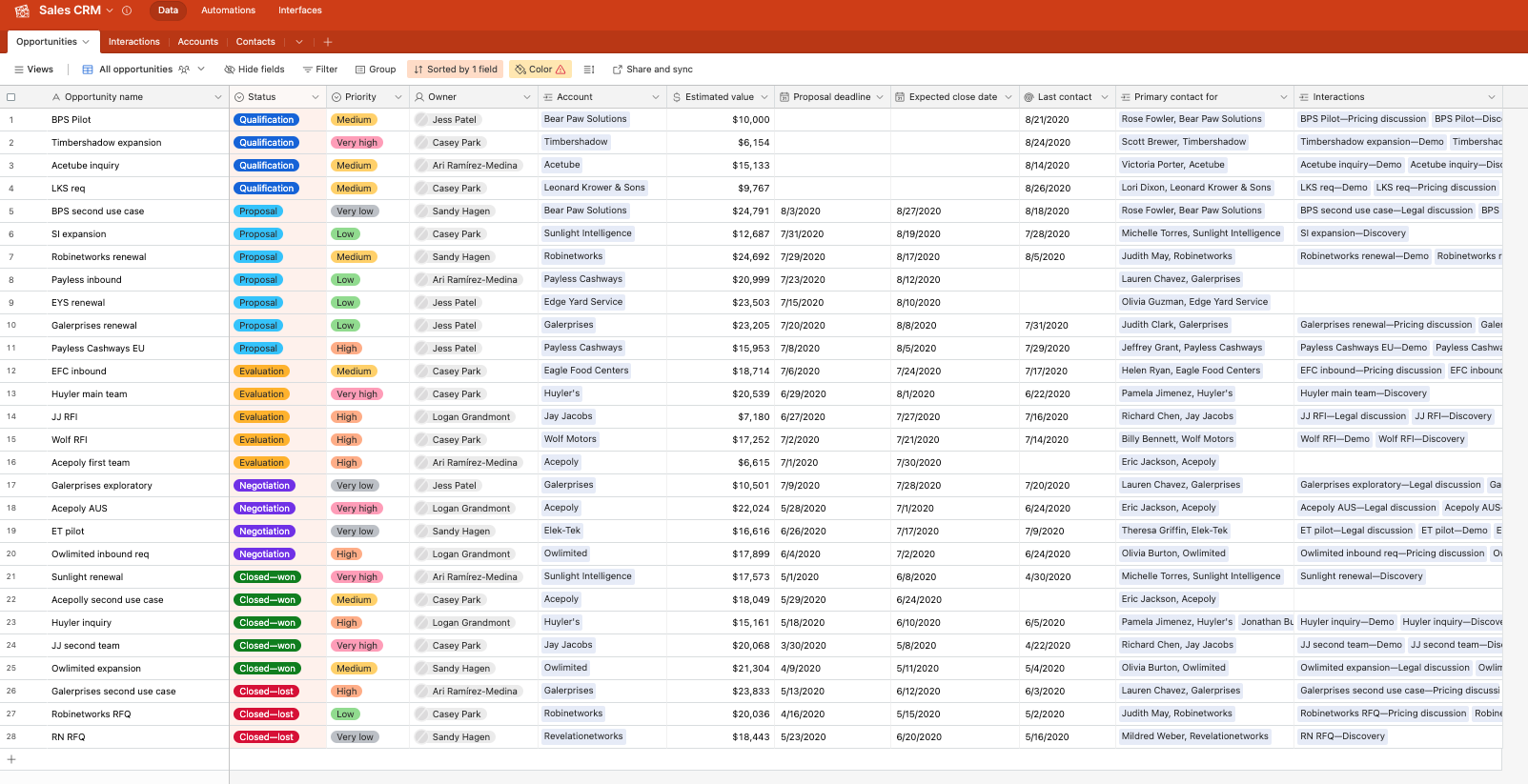
Task: Expand the All opportunities view dropdown arrow
Action: pos(201,70)
